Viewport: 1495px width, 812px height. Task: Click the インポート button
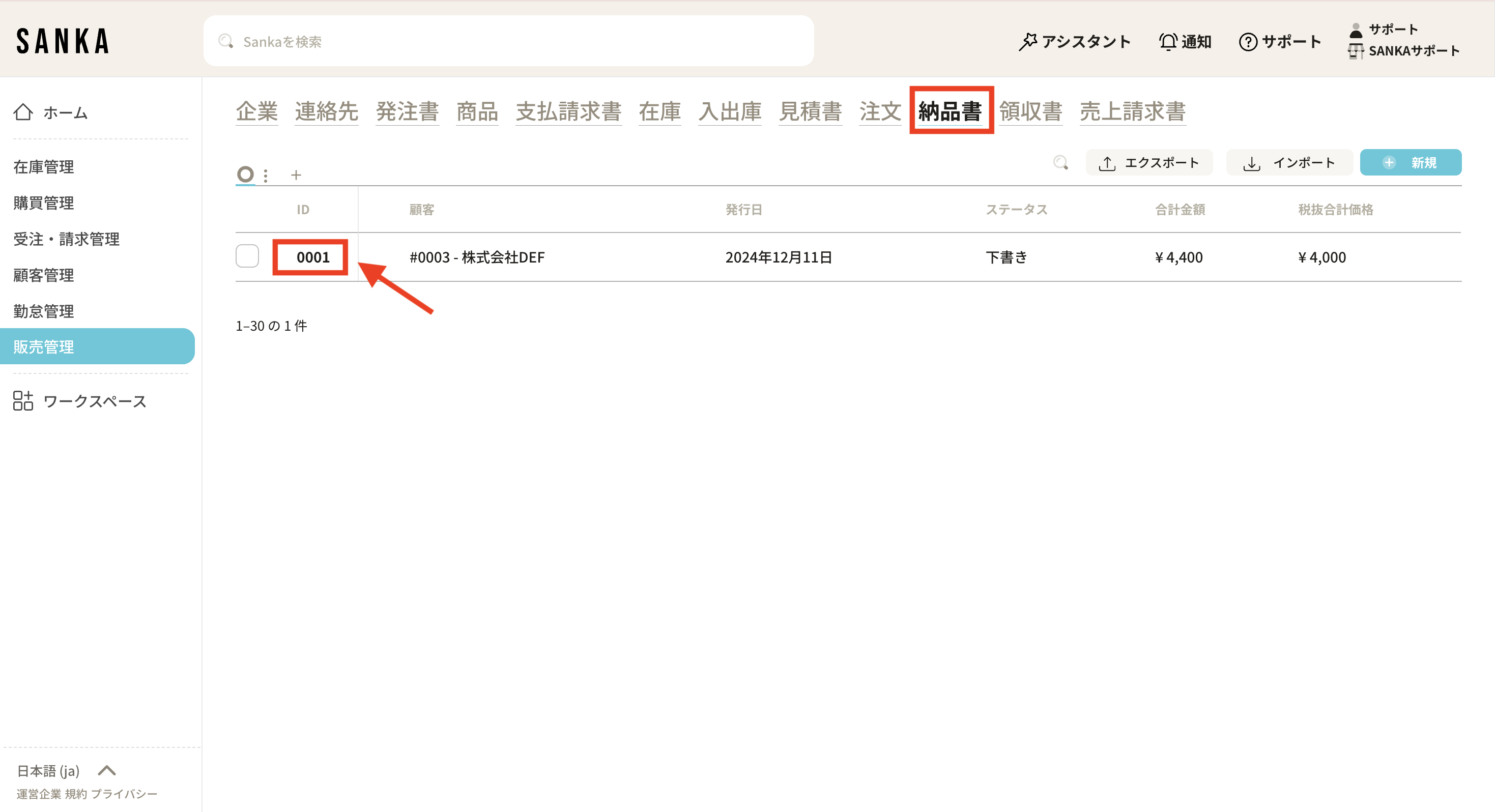(1289, 162)
